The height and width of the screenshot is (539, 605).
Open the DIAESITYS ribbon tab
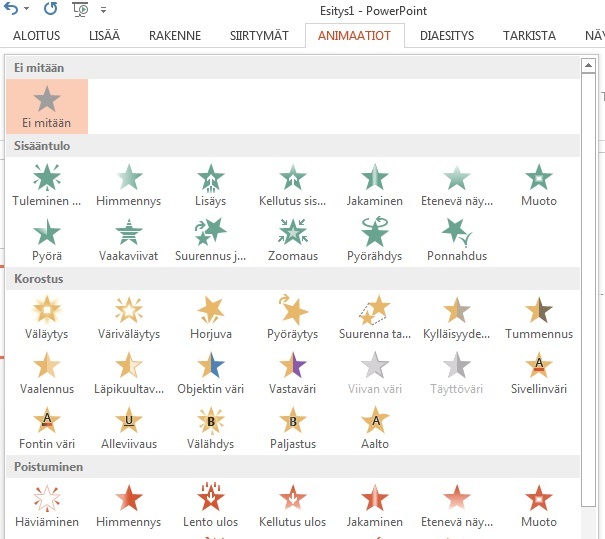tap(447, 36)
